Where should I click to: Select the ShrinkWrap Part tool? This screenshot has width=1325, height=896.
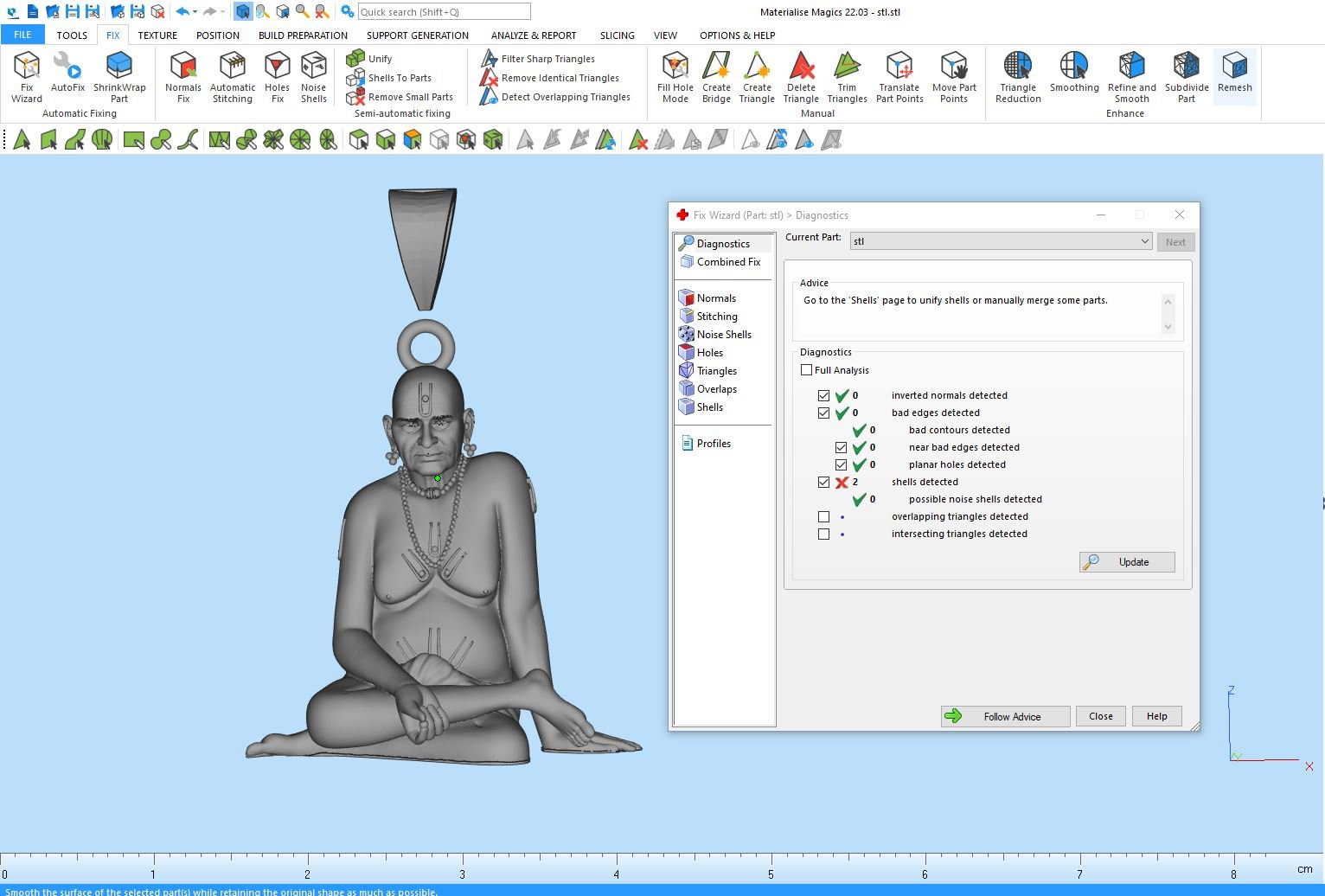119,76
